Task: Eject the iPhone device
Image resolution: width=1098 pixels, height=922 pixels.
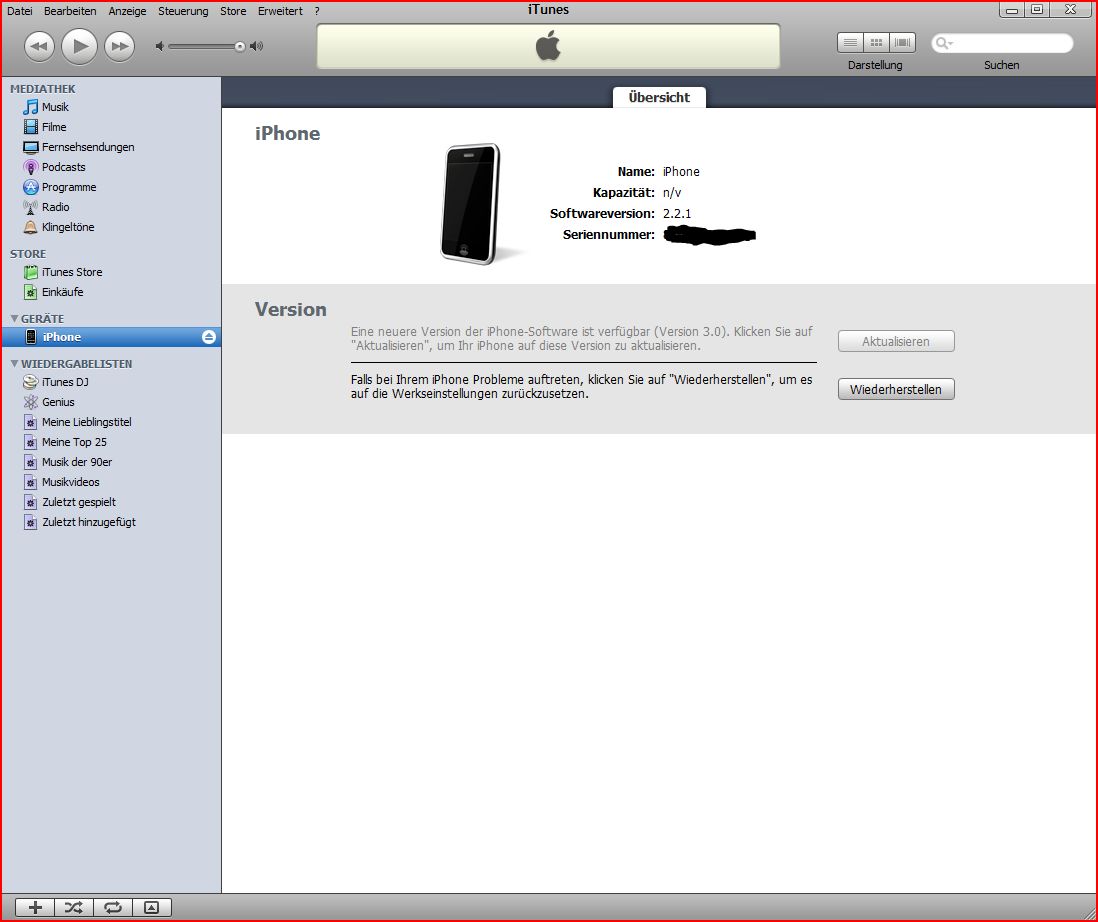Action: tap(208, 337)
